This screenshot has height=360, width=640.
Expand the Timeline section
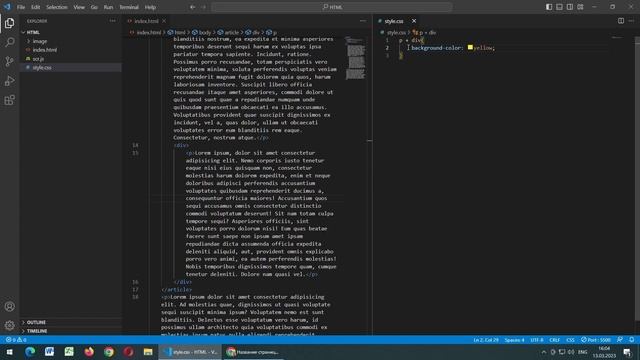click(71, 331)
